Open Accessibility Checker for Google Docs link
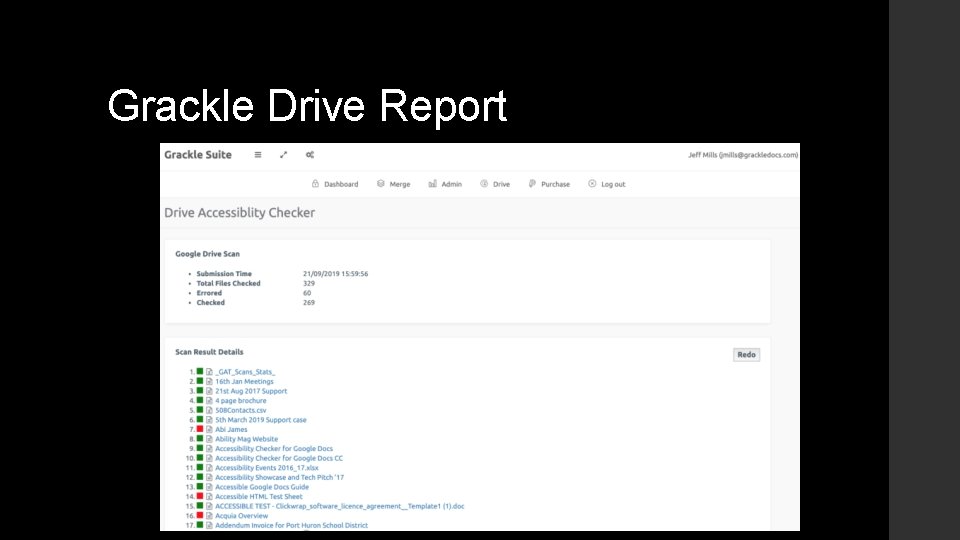 coord(274,449)
